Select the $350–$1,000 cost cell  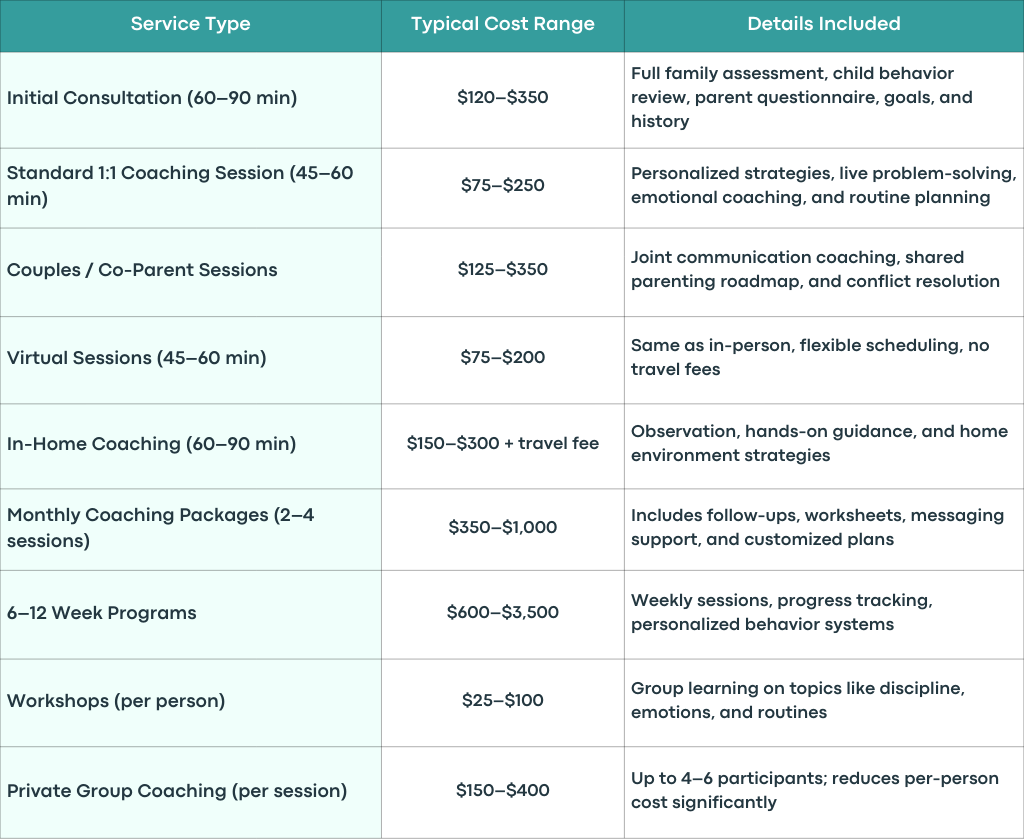click(x=503, y=530)
